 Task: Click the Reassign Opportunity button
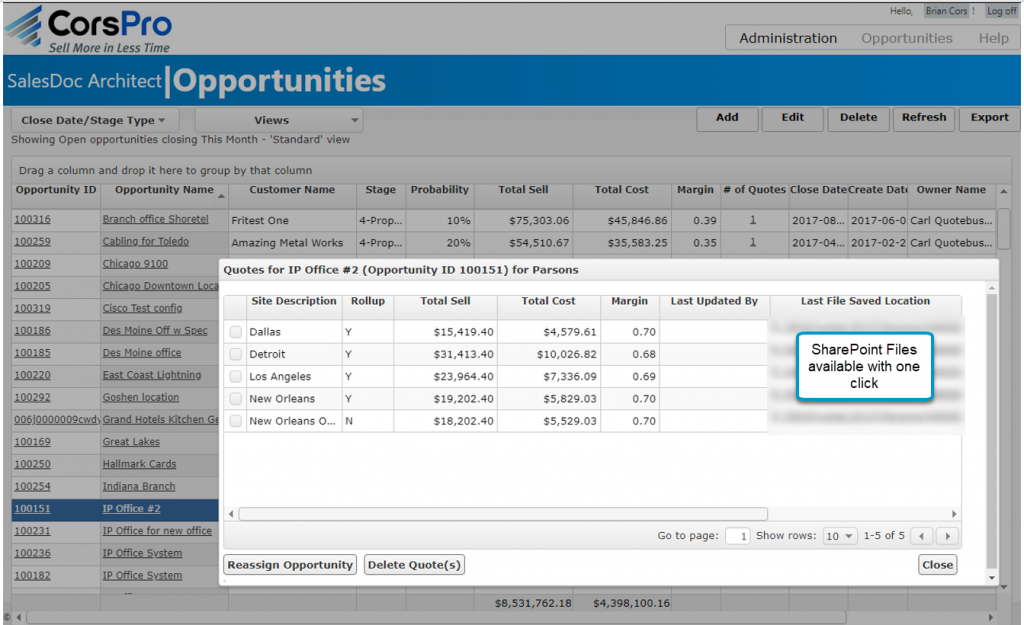click(290, 564)
